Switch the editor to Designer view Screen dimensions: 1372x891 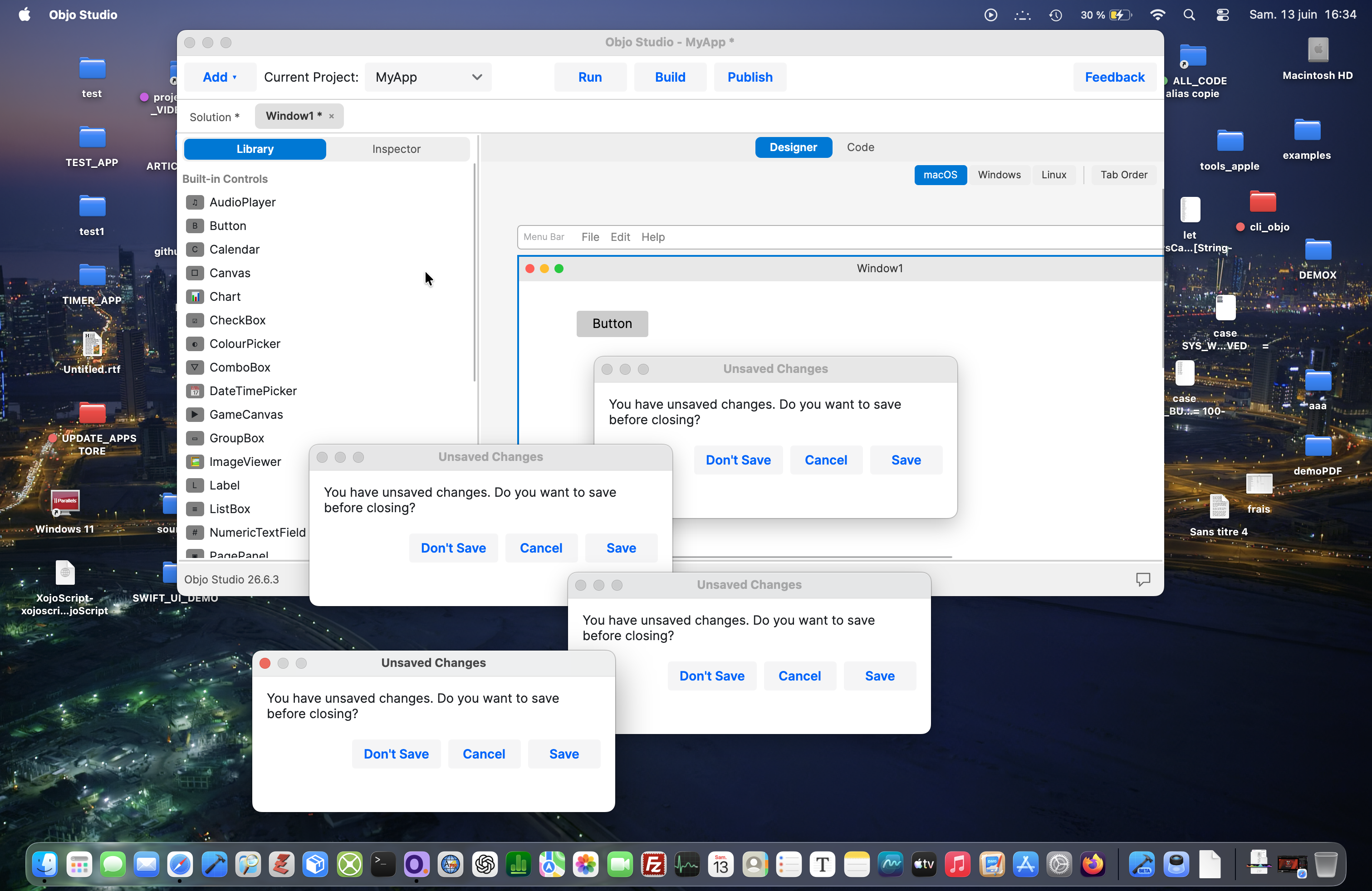point(793,147)
